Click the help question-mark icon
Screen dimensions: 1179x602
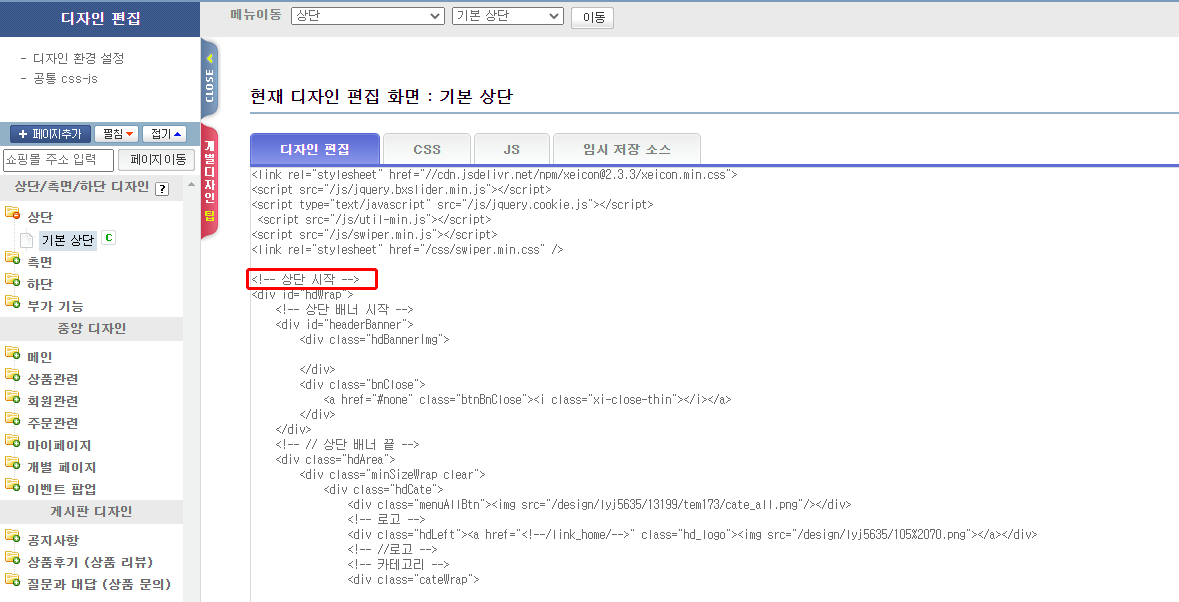pyautogui.click(x=162, y=189)
